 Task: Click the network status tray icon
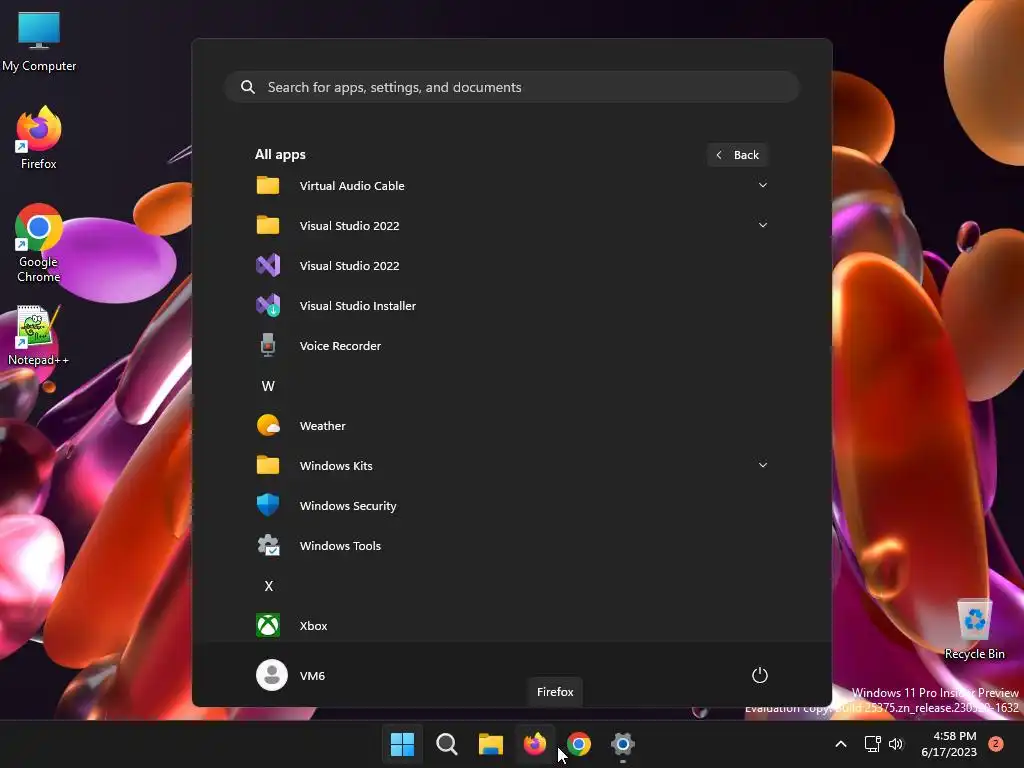pos(872,744)
